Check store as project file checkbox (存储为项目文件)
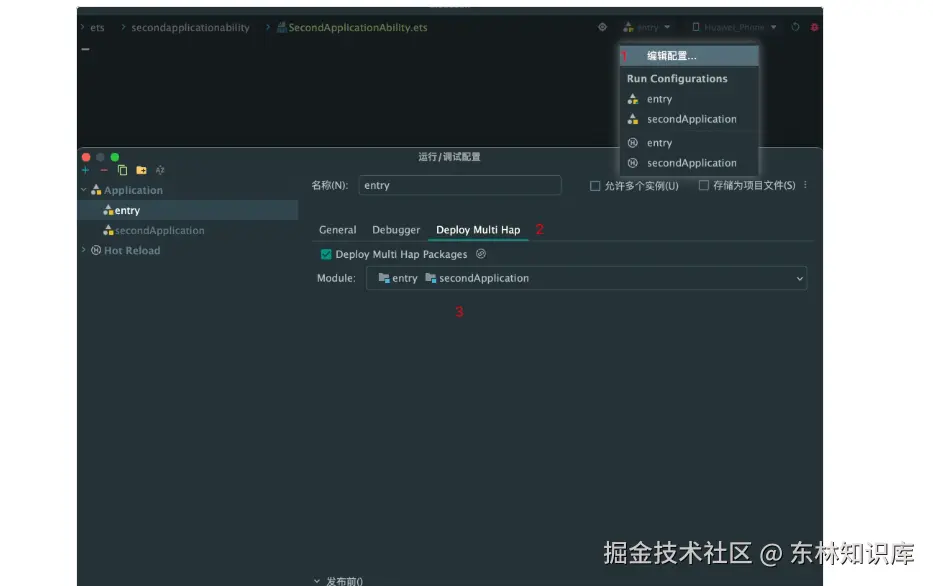 703,186
